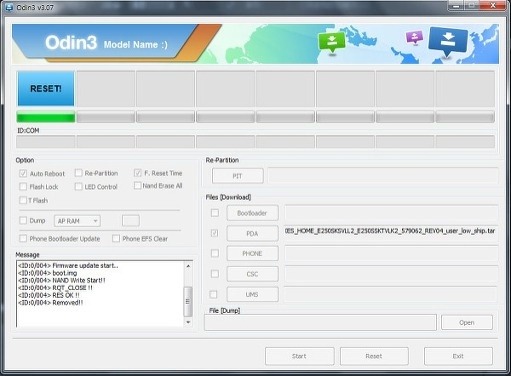Screen dimensions: 511x376
Task: Click the PIT file path field
Action: click(383, 175)
